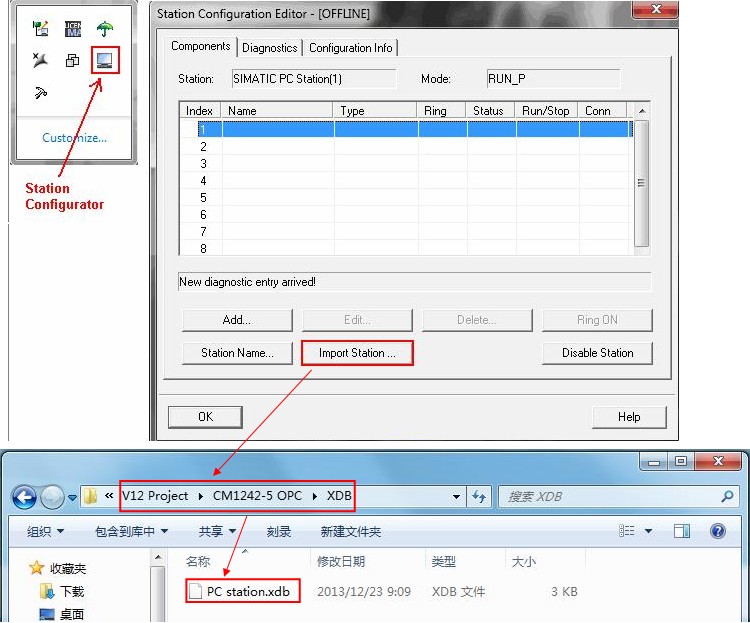Screen dimensions: 750x623
Task: Click the License Manager tray icon
Action: click(x=73, y=29)
